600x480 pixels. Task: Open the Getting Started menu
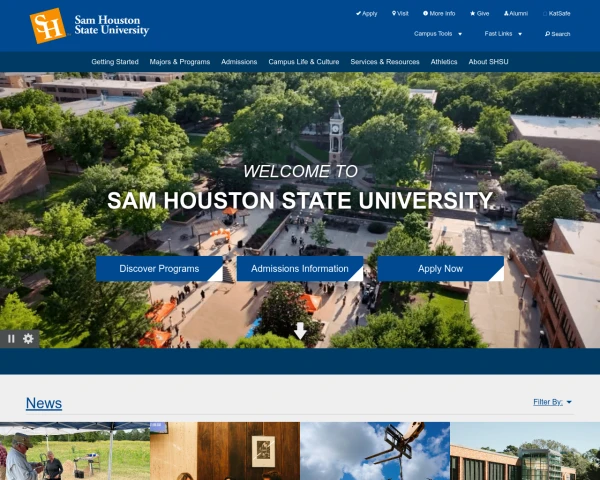point(115,62)
